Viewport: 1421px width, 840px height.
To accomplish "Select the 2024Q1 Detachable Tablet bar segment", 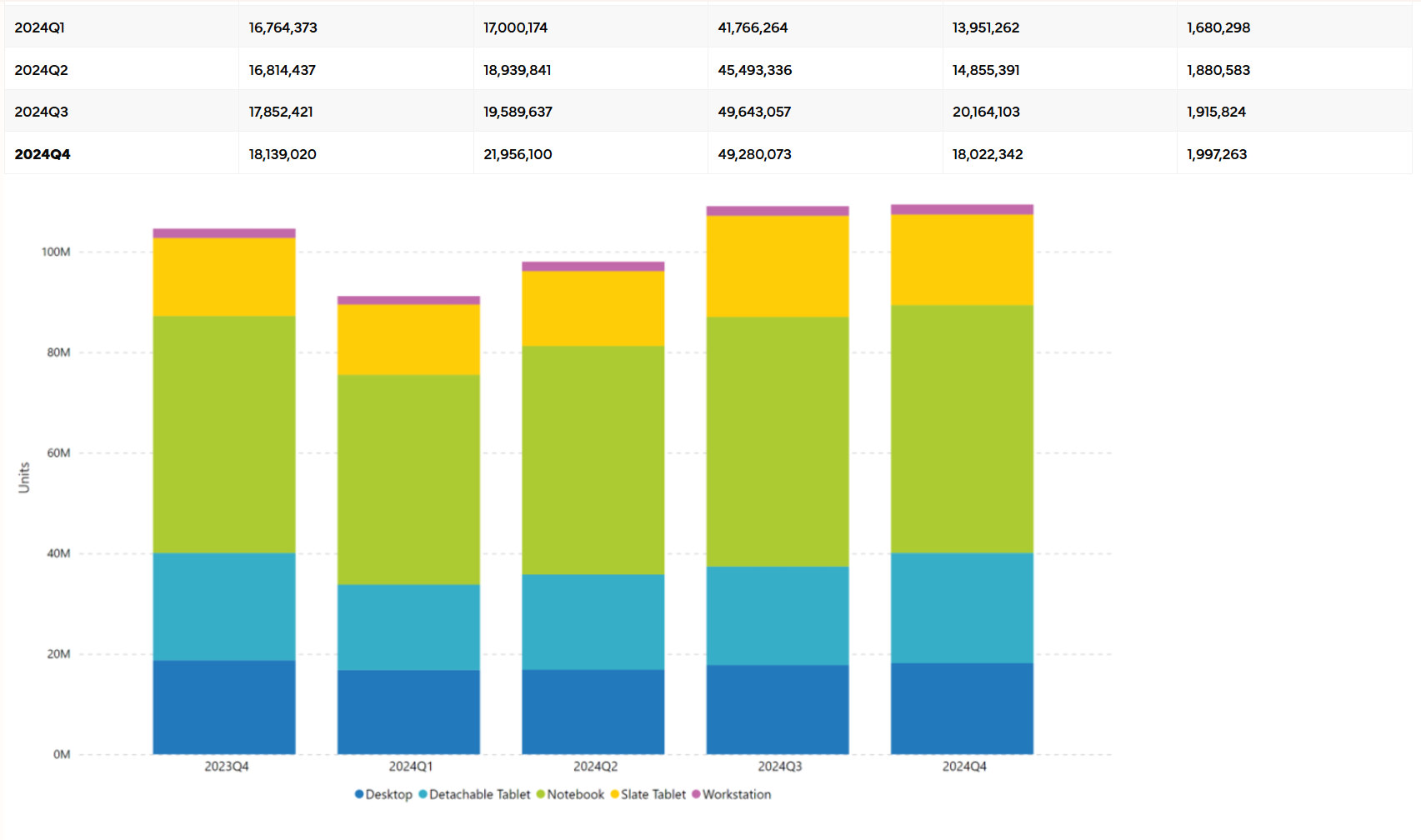I will pos(408,627).
